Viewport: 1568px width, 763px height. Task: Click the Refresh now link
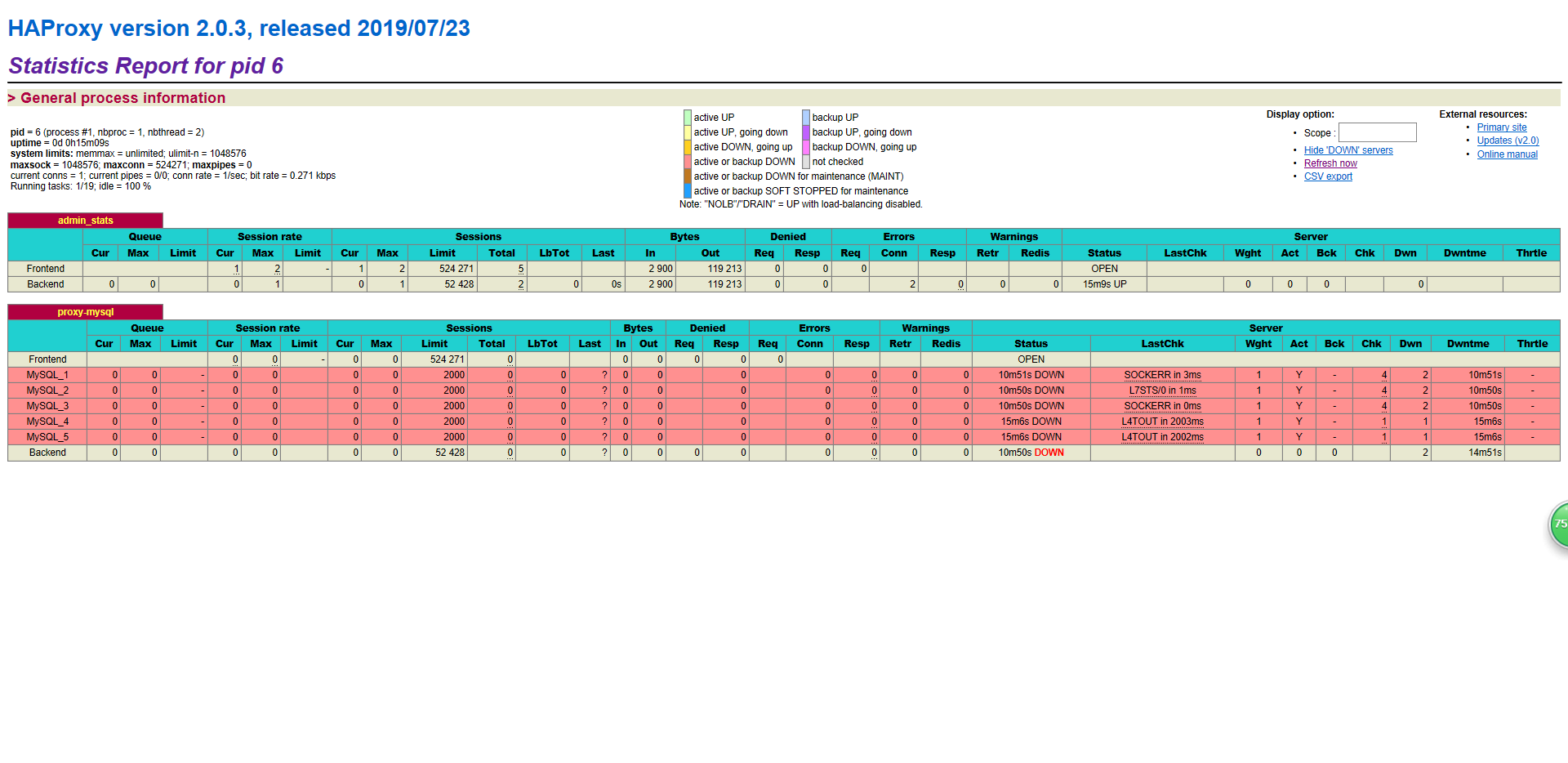[1330, 163]
